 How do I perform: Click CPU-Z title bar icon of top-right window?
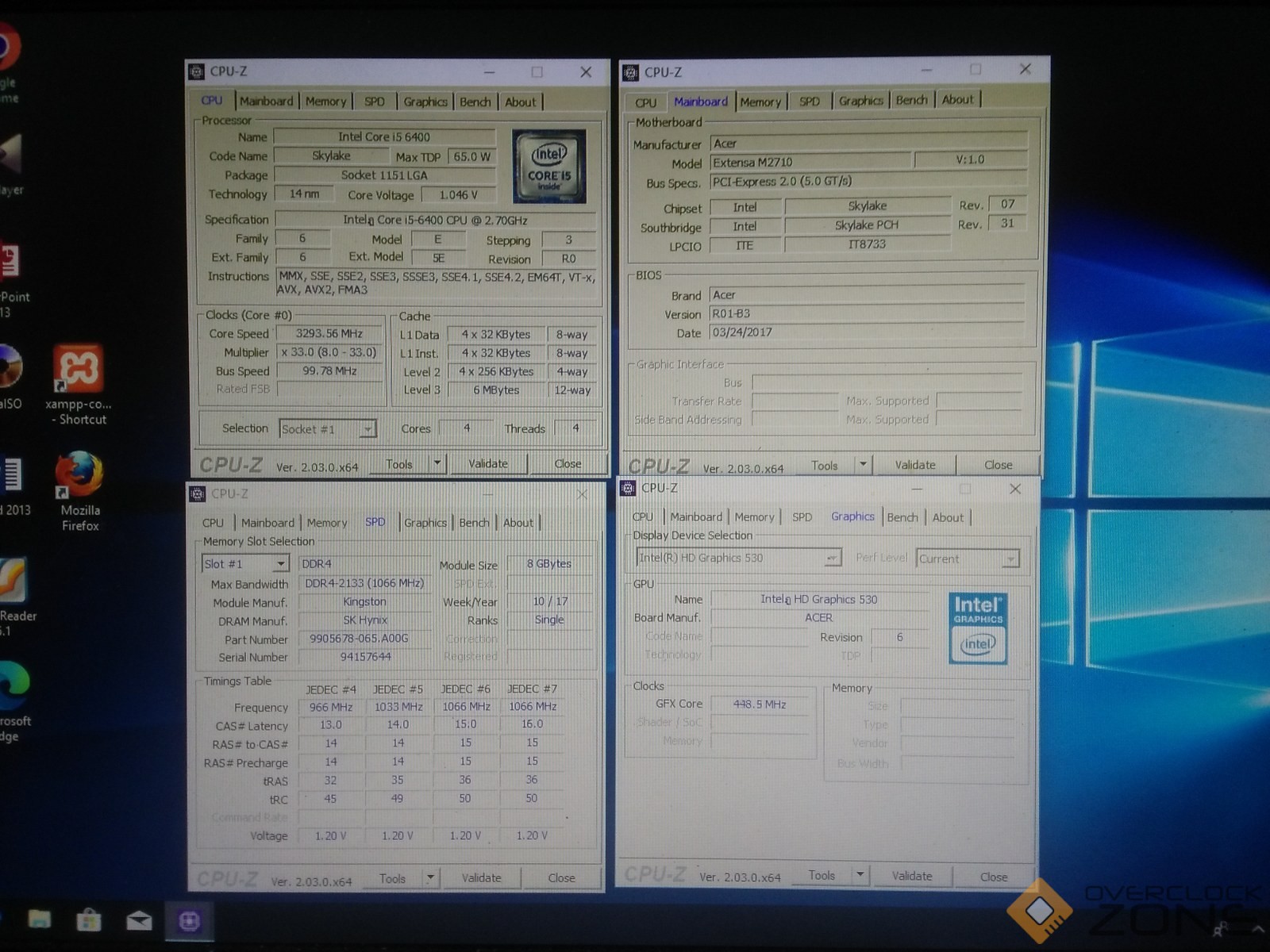click(631, 73)
